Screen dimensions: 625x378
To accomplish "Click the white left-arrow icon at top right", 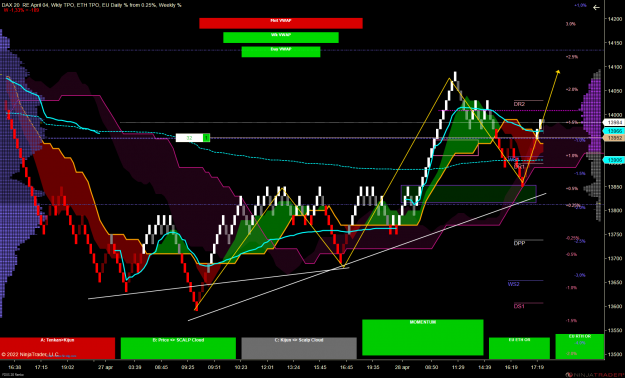I will point(596,8).
